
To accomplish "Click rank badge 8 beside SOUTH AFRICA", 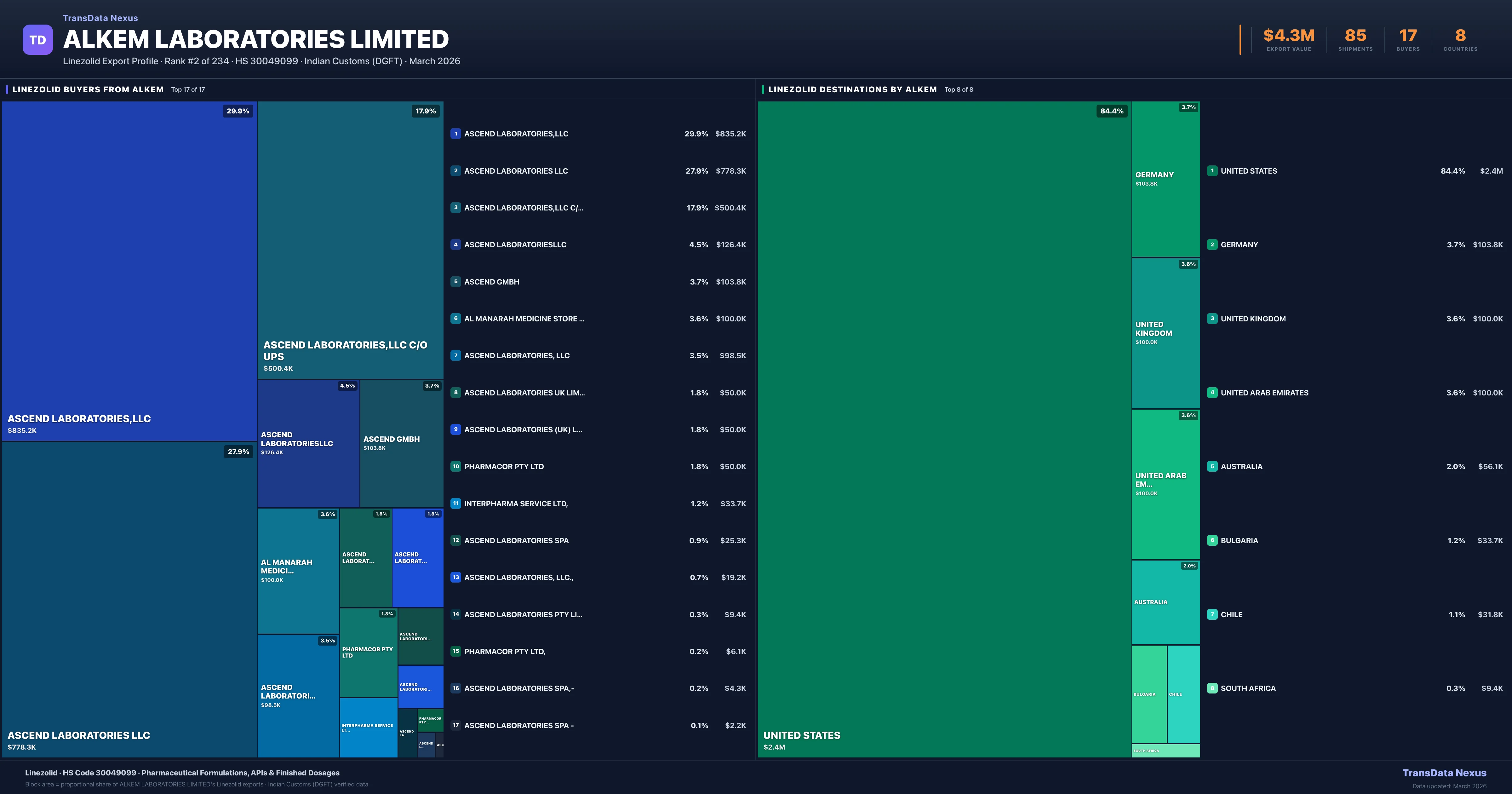I will (1212, 688).
